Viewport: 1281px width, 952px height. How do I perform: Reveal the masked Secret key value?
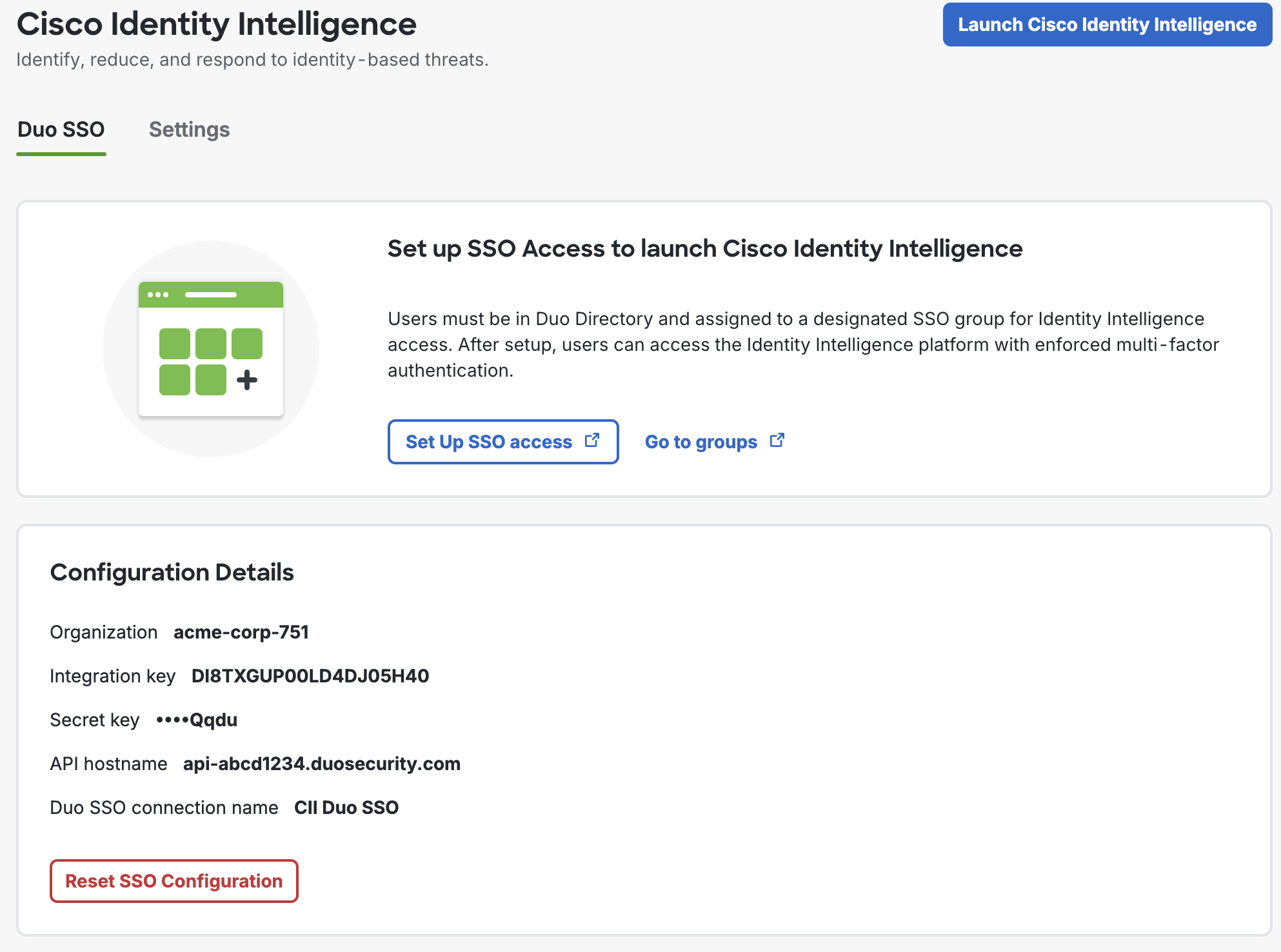[197, 719]
